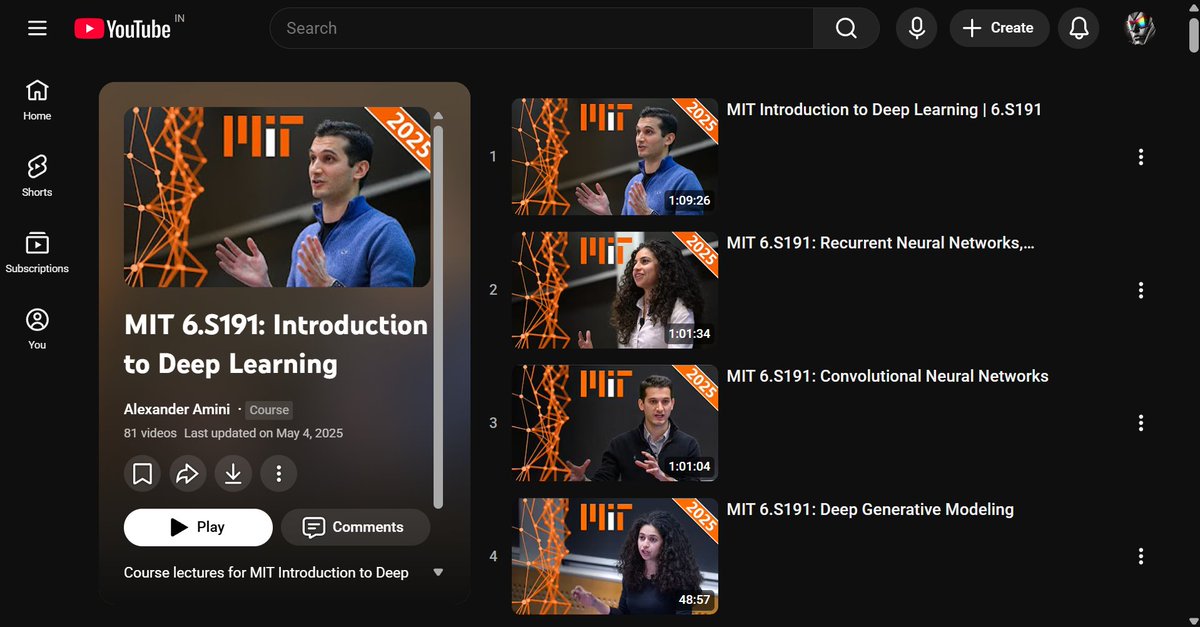Open video title Convolutional Neural Networks

888,376
